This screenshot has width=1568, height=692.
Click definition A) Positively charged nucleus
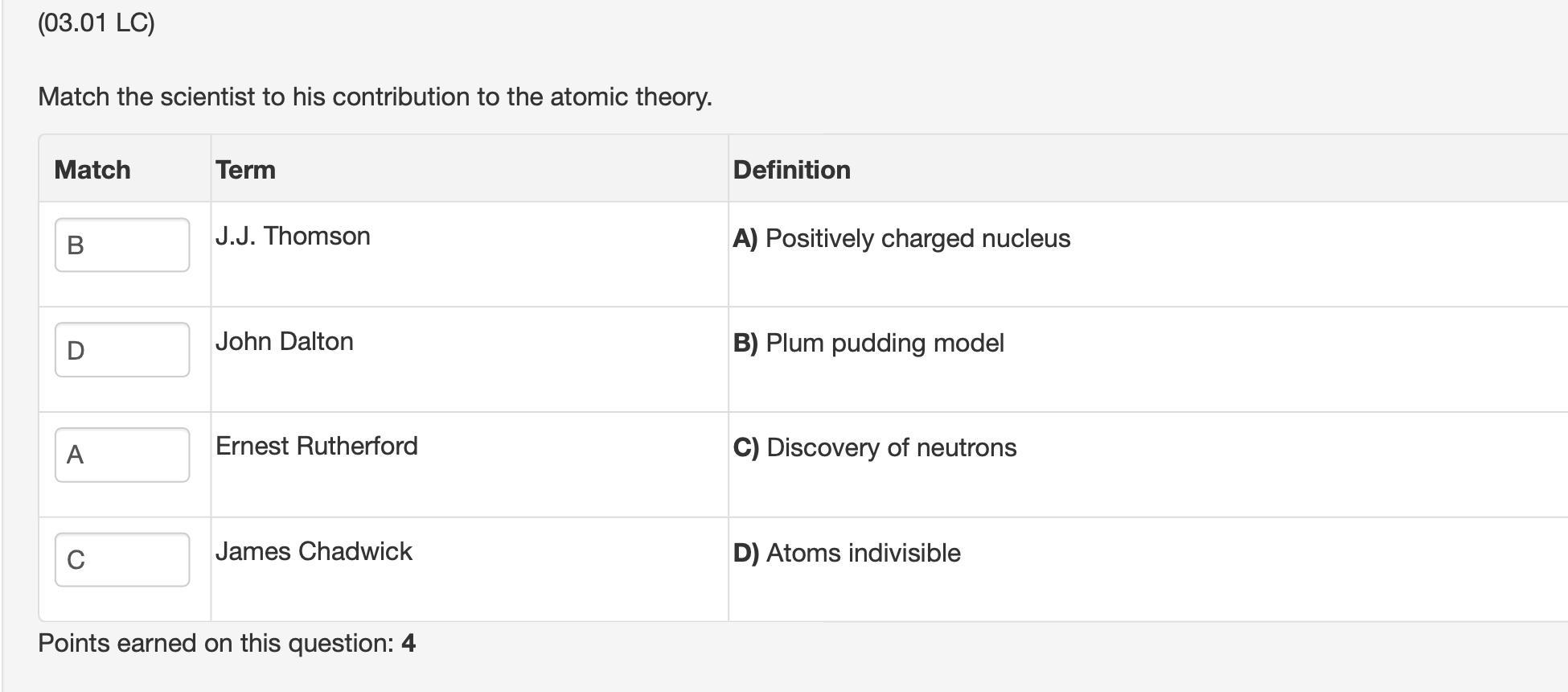pos(901,238)
